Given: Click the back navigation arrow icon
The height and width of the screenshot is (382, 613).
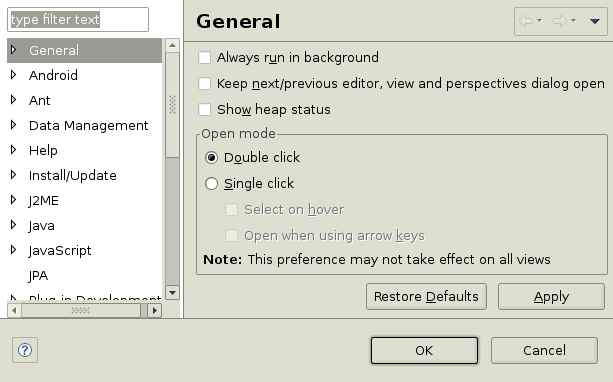Looking at the screenshot, I should pyautogui.click(x=527, y=20).
